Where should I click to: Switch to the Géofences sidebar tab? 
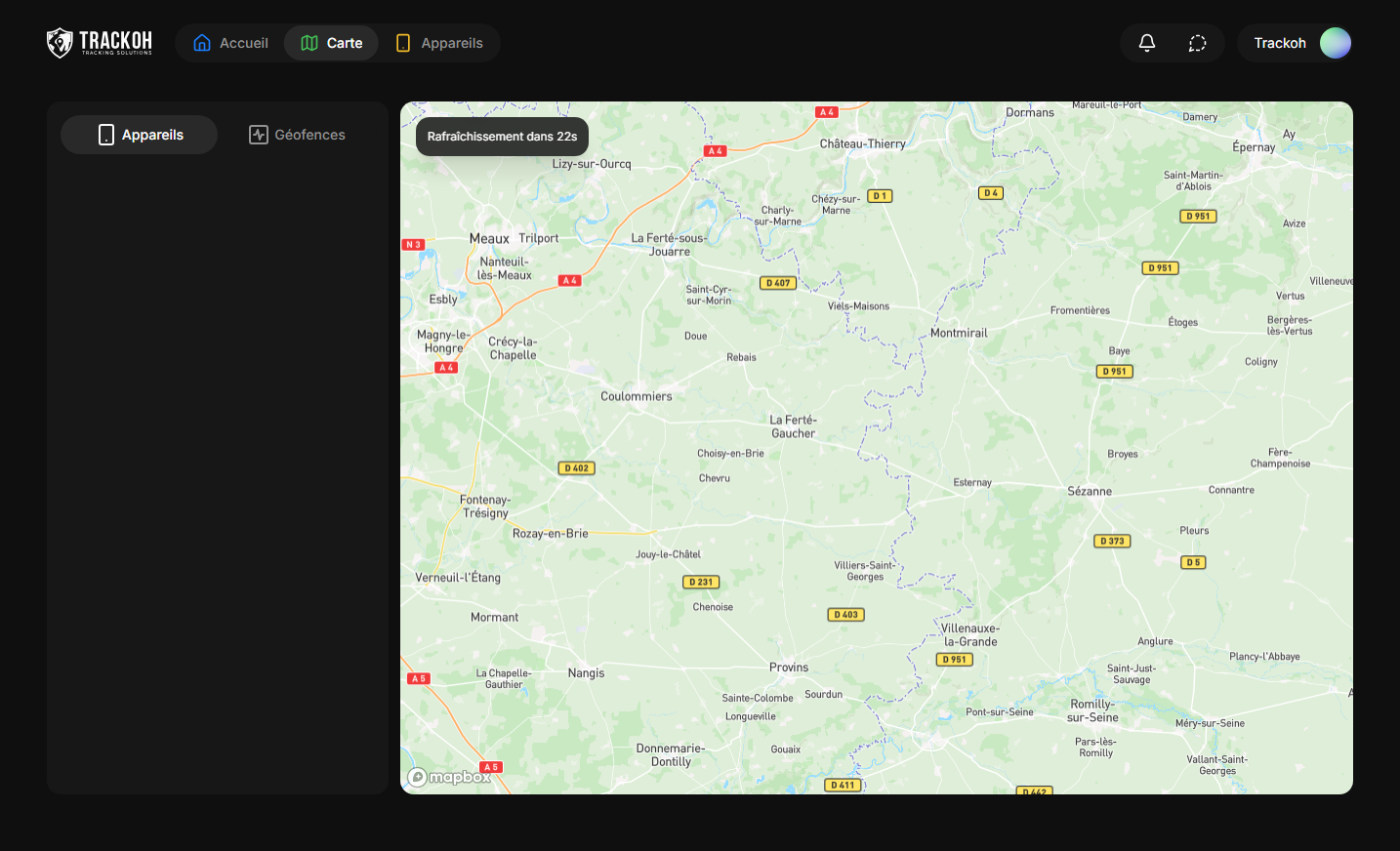298,135
